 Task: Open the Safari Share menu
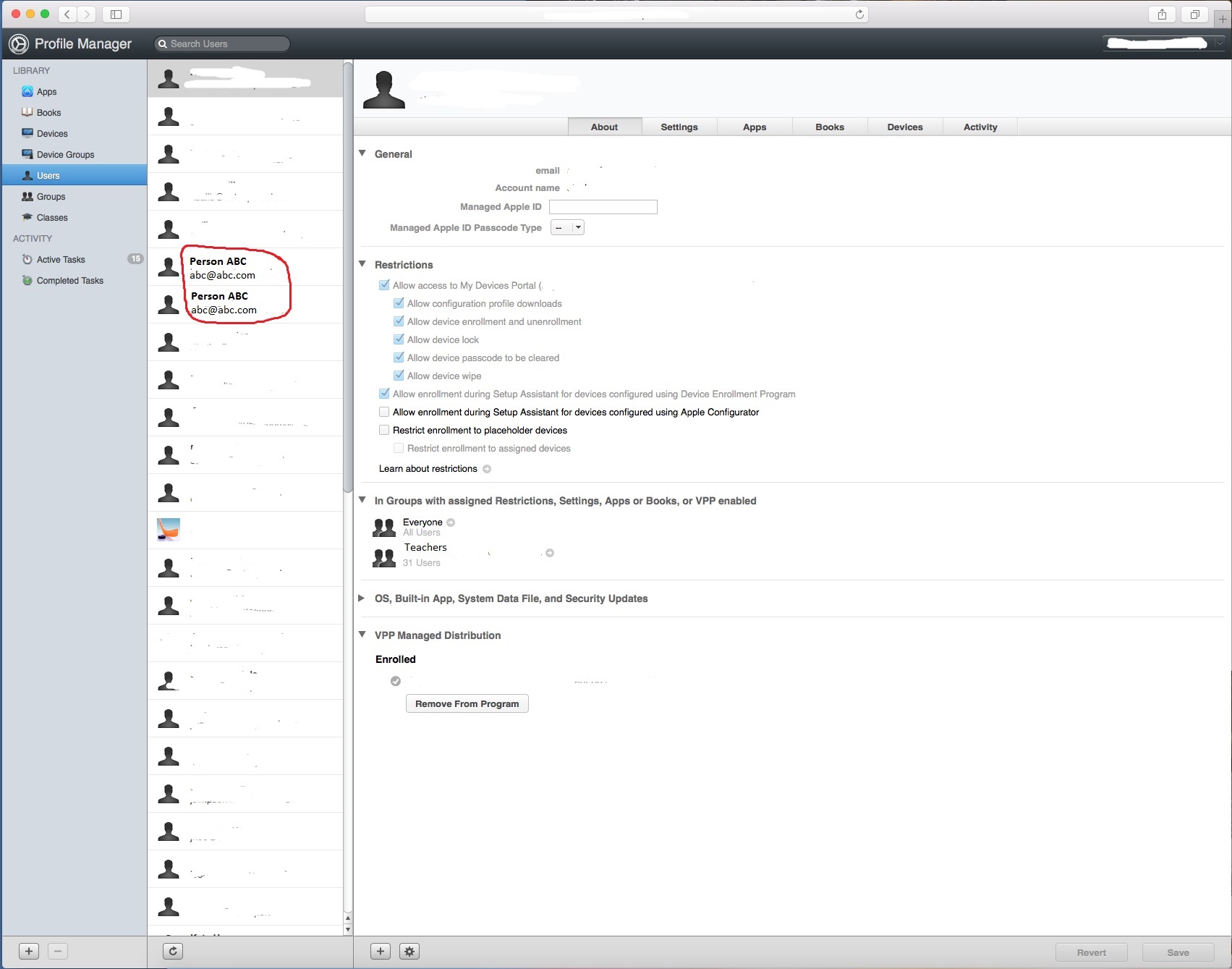pyautogui.click(x=1162, y=14)
